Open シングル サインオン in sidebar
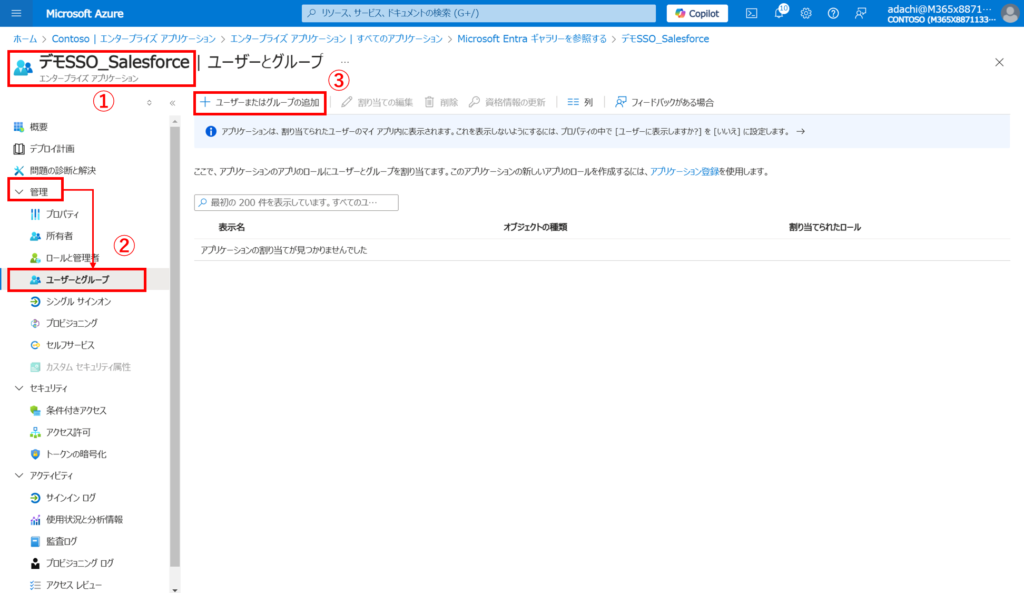The width and height of the screenshot is (1024, 593). pyautogui.click(x=78, y=302)
